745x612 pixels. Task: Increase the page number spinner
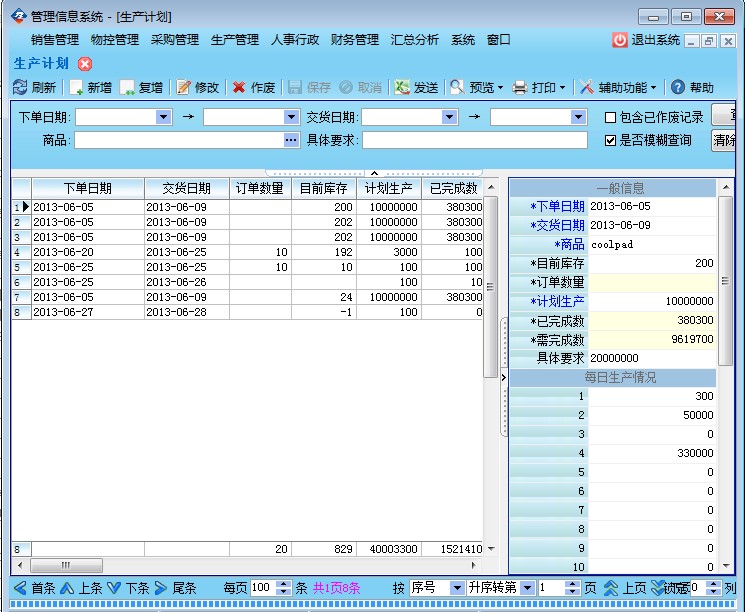(573, 584)
